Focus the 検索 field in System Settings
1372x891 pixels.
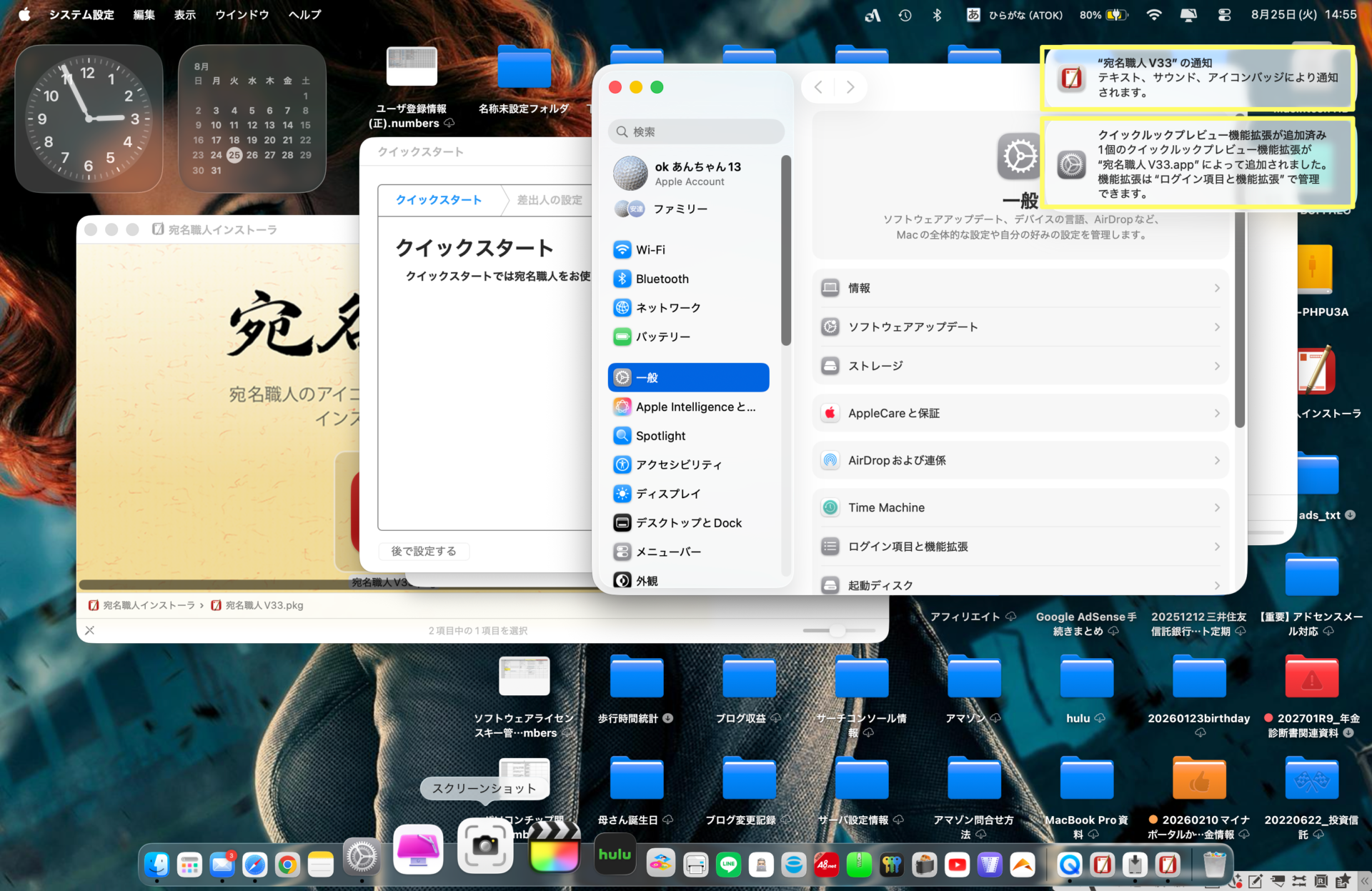click(x=696, y=131)
